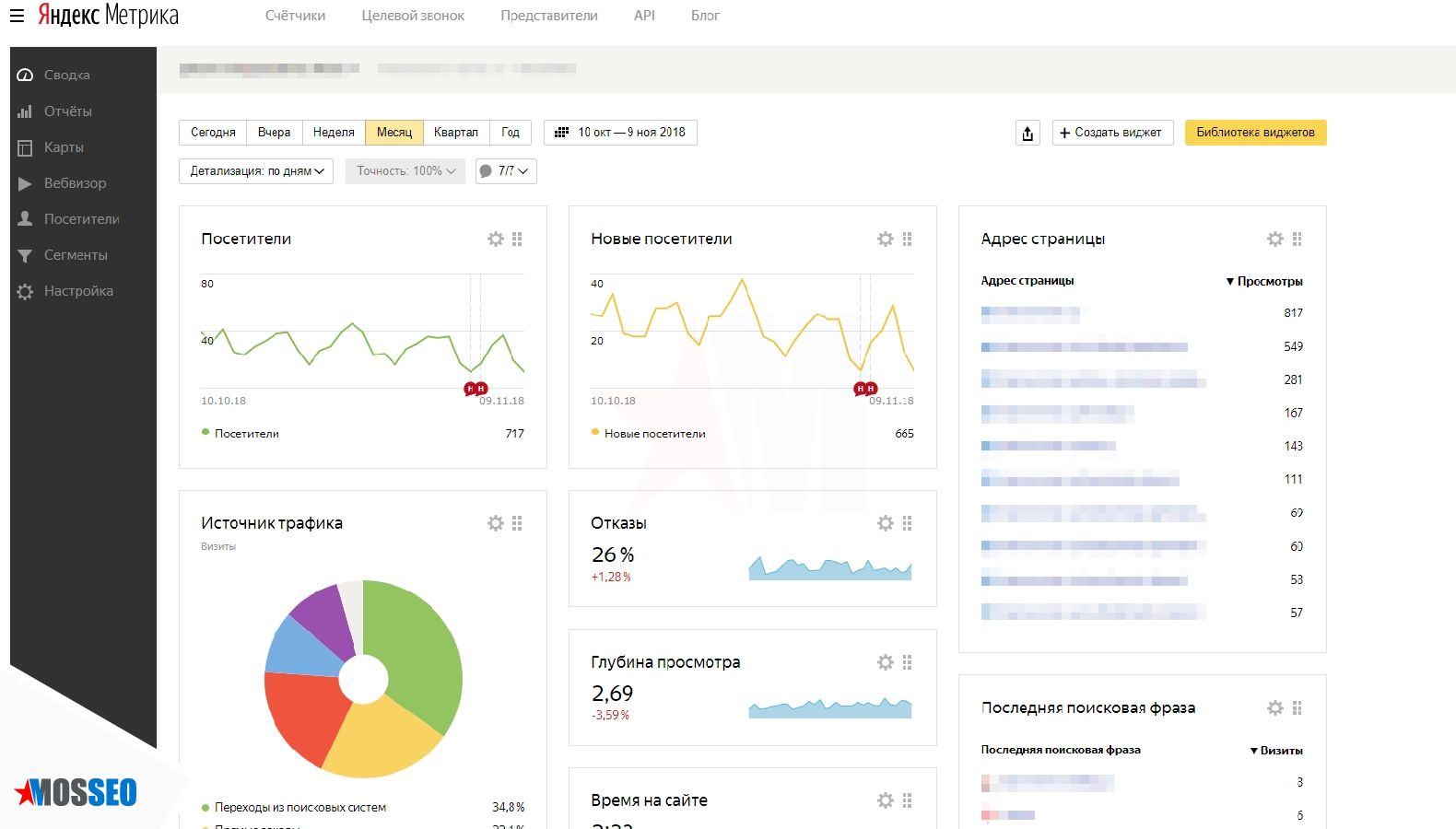Select the Год period
1456x829 pixels.
pyautogui.click(x=511, y=133)
